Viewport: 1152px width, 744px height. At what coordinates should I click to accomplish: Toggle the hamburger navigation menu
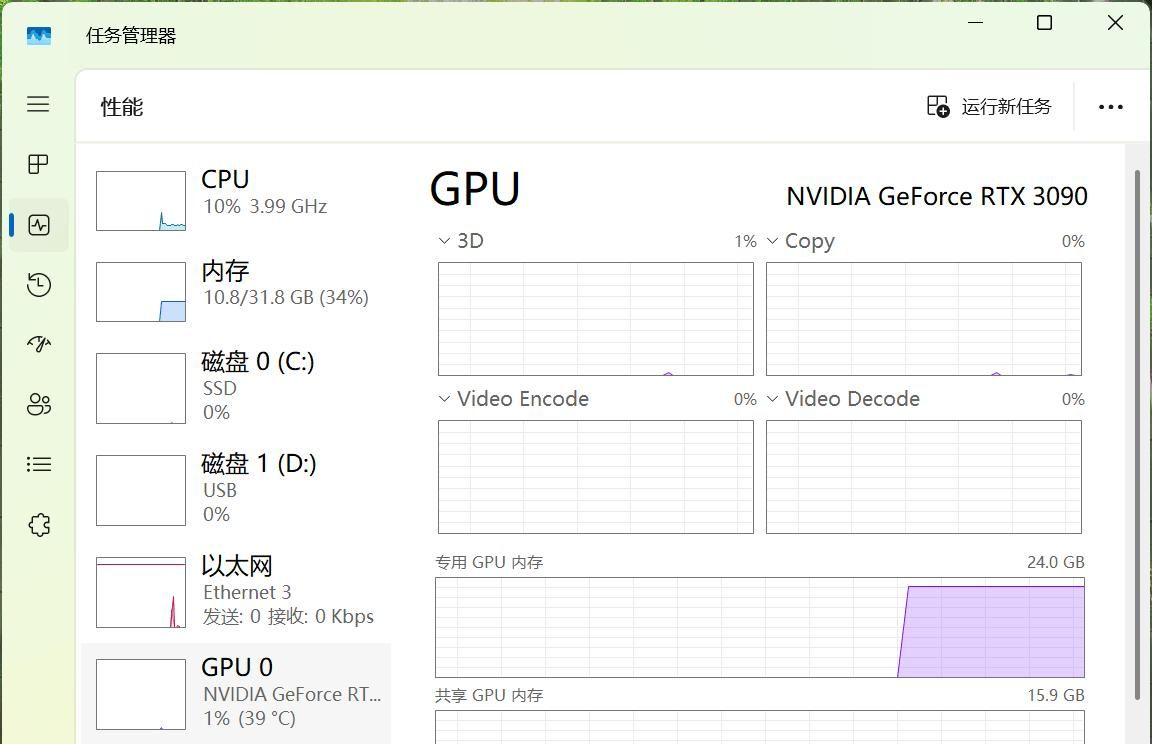(38, 104)
